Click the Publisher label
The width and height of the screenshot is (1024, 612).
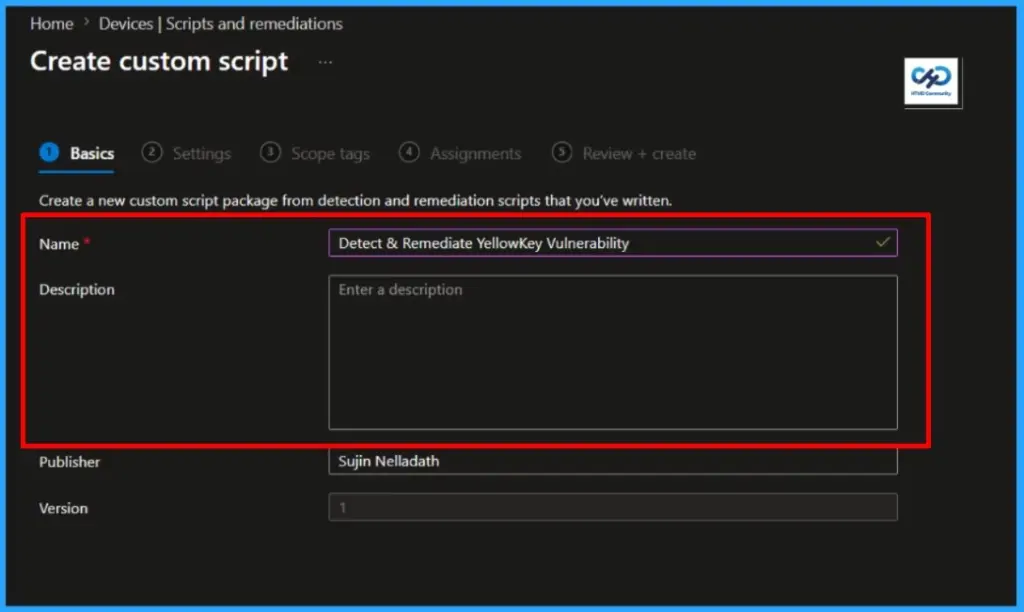click(x=70, y=462)
